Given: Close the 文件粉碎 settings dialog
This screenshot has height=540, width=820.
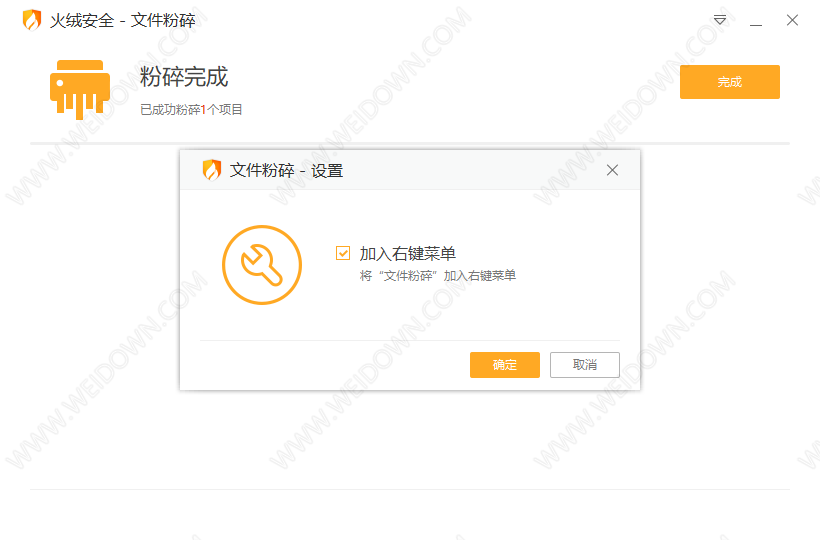Looking at the screenshot, I should (x=612, y=170).
